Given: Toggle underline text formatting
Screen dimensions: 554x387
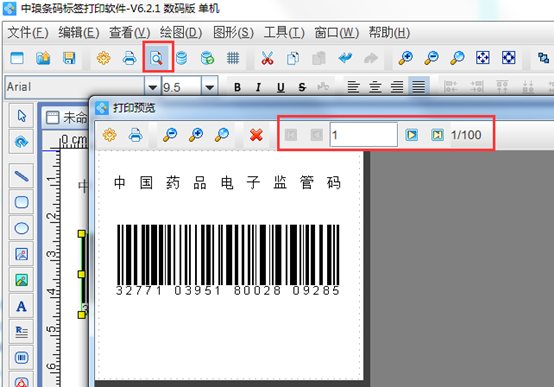Looking at the screenshot, I should (281, 87).
